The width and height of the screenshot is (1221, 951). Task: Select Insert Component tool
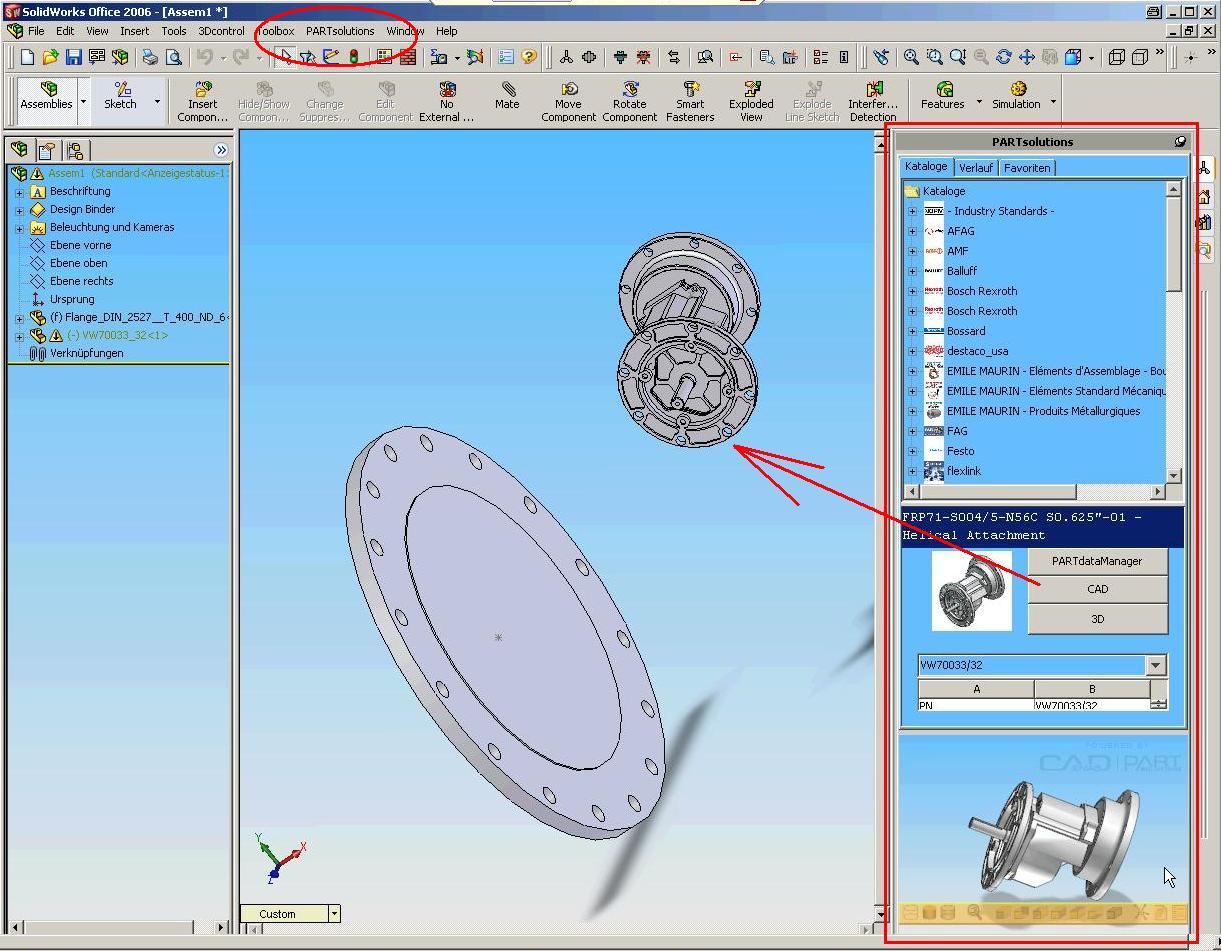click(202, 103)
